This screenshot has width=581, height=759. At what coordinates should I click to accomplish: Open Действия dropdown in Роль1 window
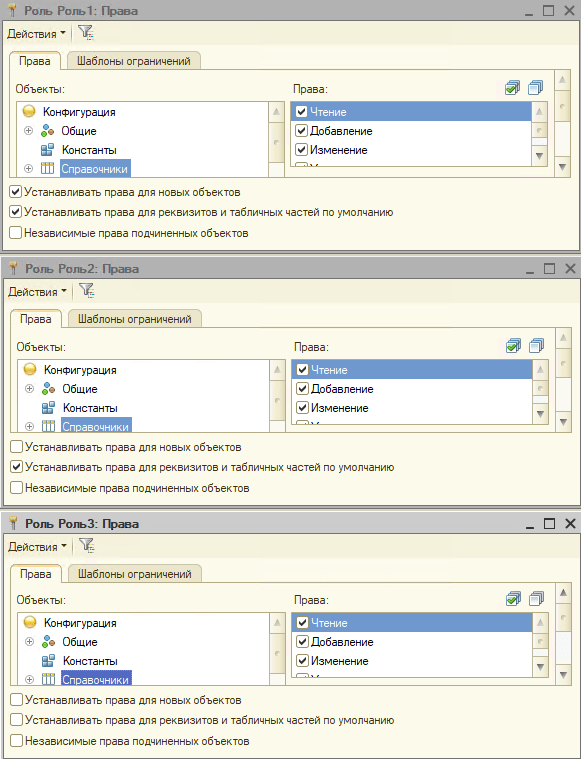click(36, 34)
